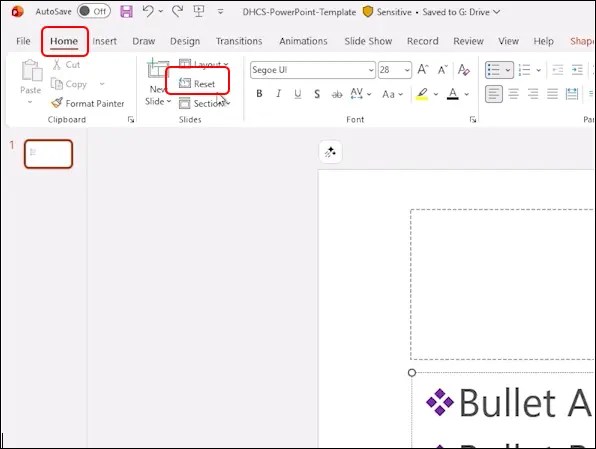Apply bullets to the text

[493, 70]
